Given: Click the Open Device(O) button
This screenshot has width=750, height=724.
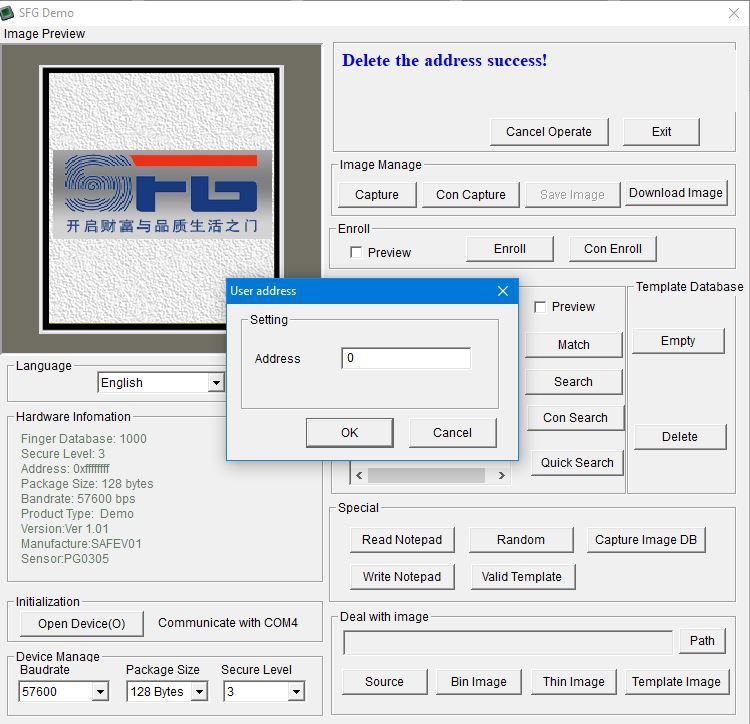Looking at the screenshot, I should pyautogui.click(x=82, y=624).
